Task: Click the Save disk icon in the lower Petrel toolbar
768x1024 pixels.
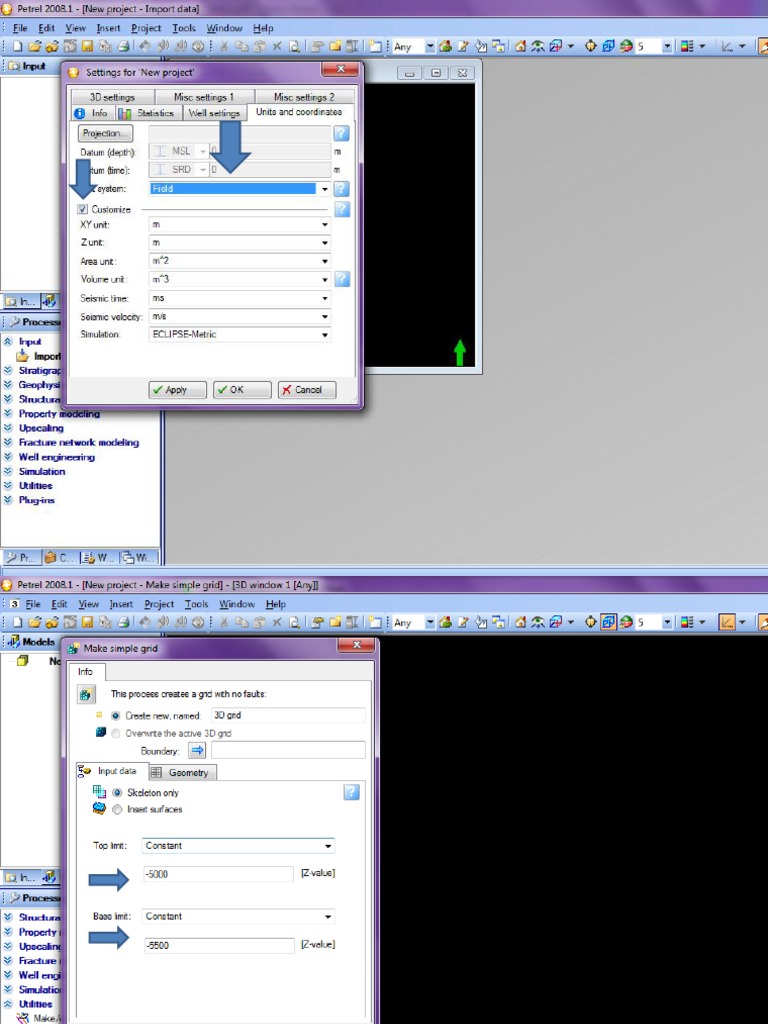Action: tap(87, 622)
